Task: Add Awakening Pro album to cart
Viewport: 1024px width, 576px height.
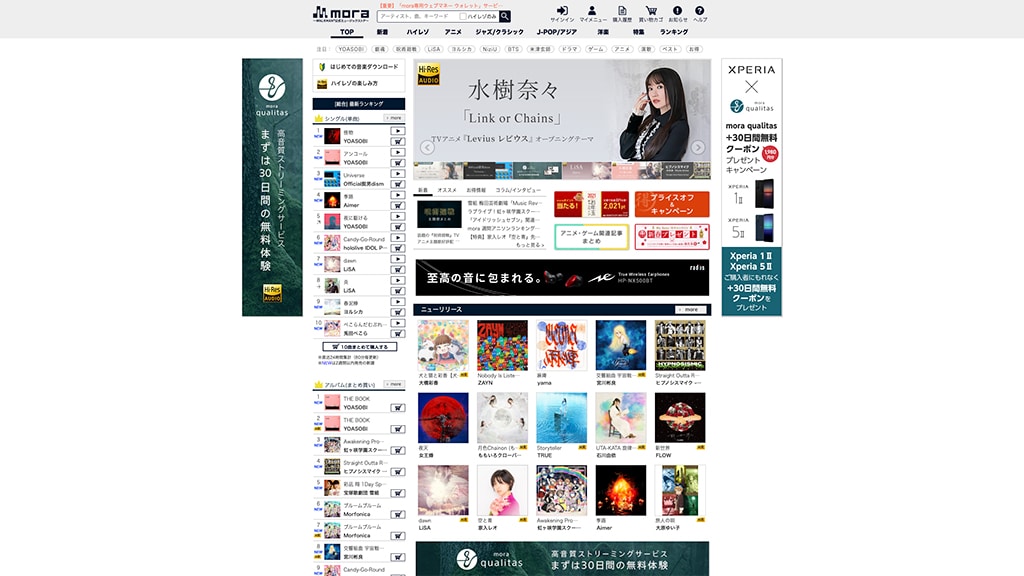Action: pos(397,450)
